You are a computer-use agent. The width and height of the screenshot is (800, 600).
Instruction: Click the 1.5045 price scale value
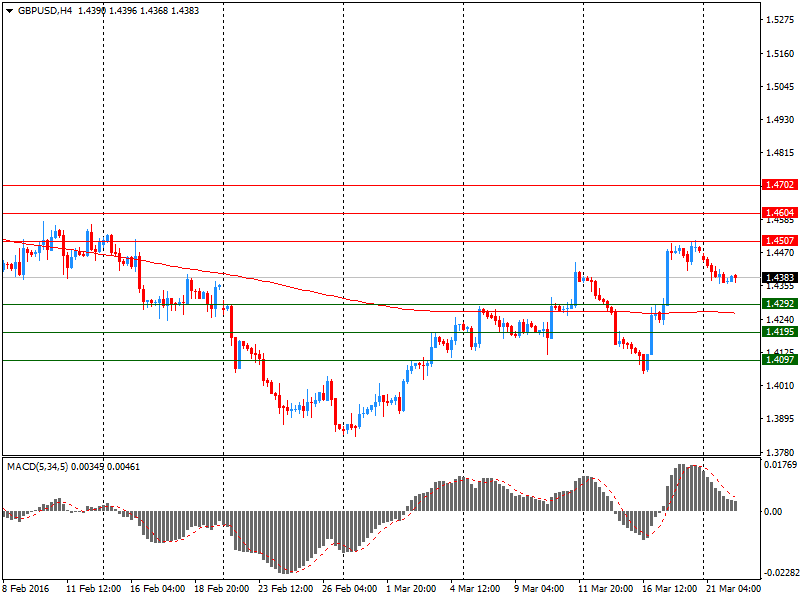point(781,87)
